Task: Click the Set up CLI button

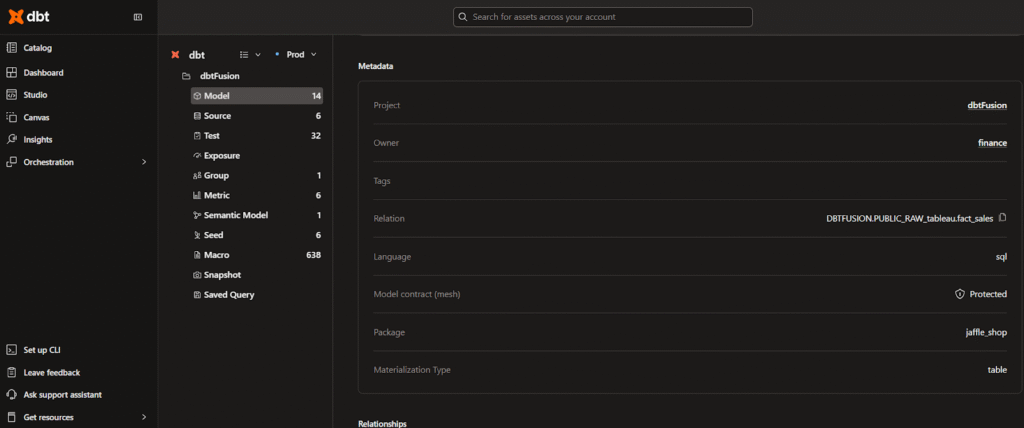Action: tap(42, 350)
